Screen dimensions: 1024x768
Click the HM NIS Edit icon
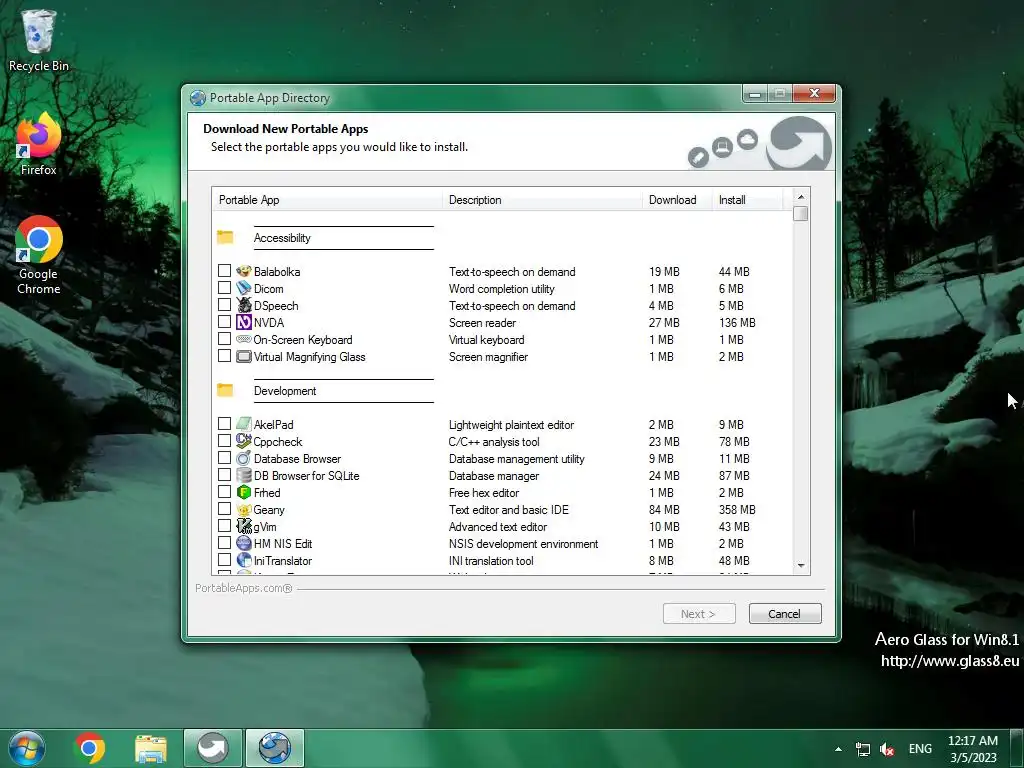pyautogui.click(x=244, y=543)
